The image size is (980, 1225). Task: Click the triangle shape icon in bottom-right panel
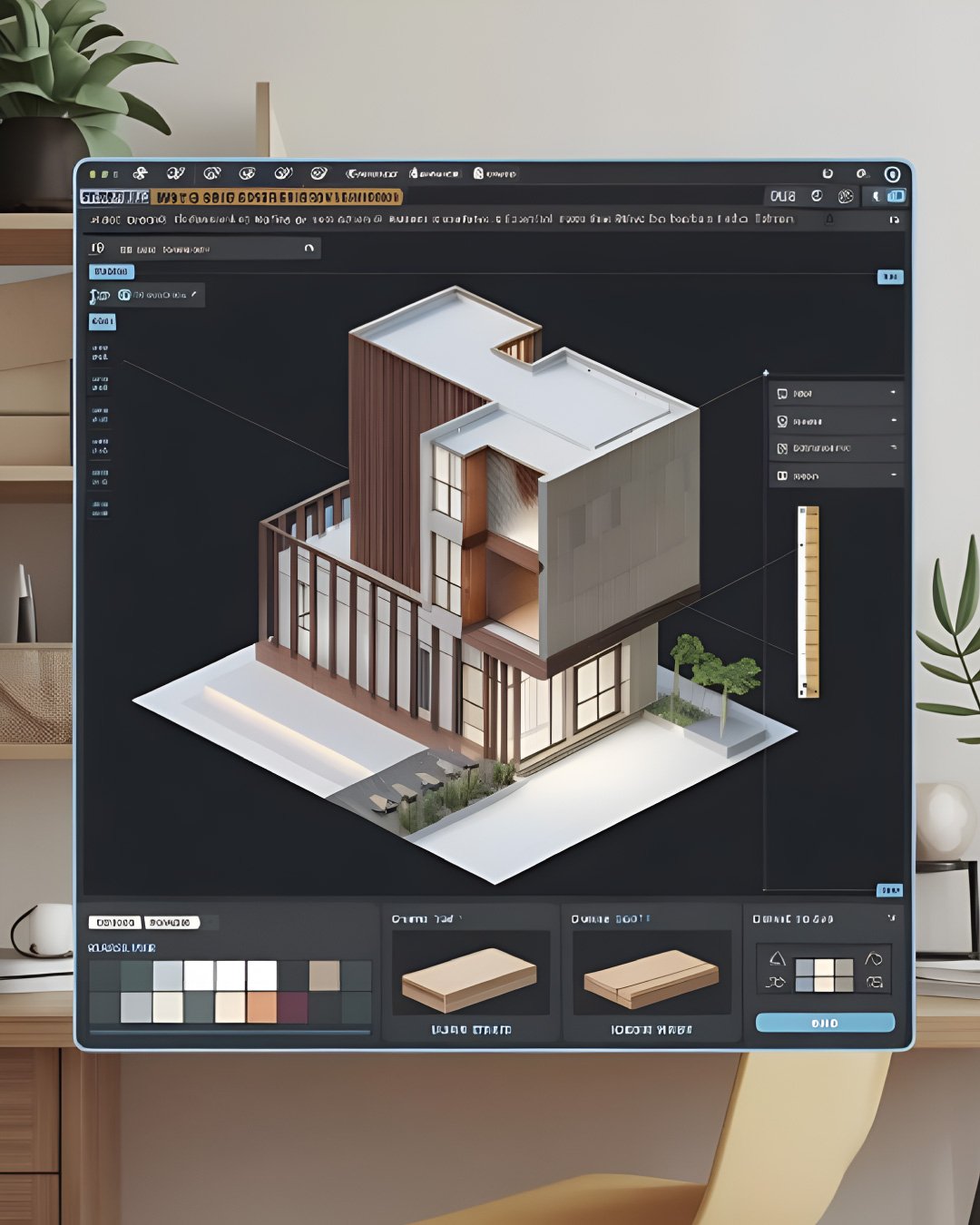[777, 959]
